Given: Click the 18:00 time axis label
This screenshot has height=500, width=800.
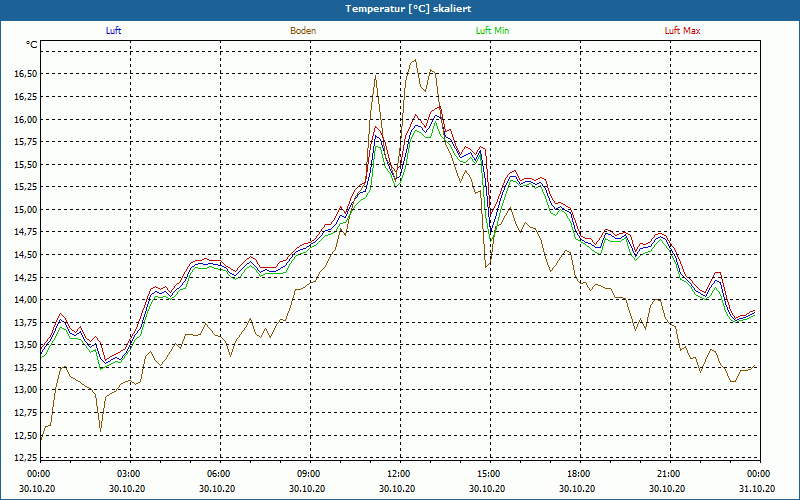Looking at the screenshot, I should 579,474.
